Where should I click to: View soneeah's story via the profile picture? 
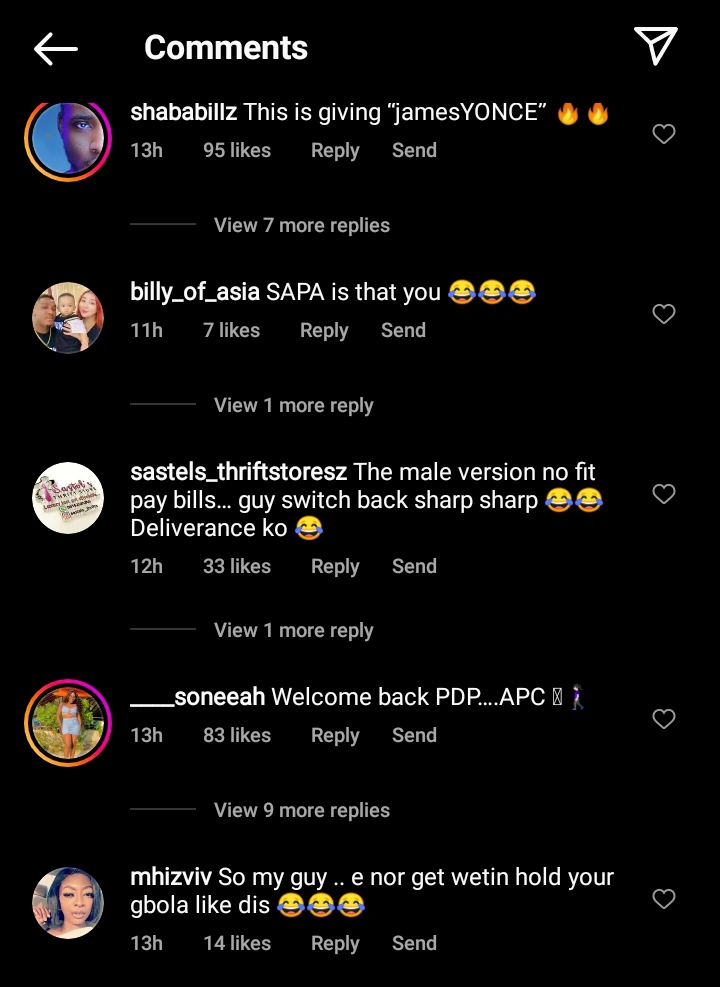point(68,723)
